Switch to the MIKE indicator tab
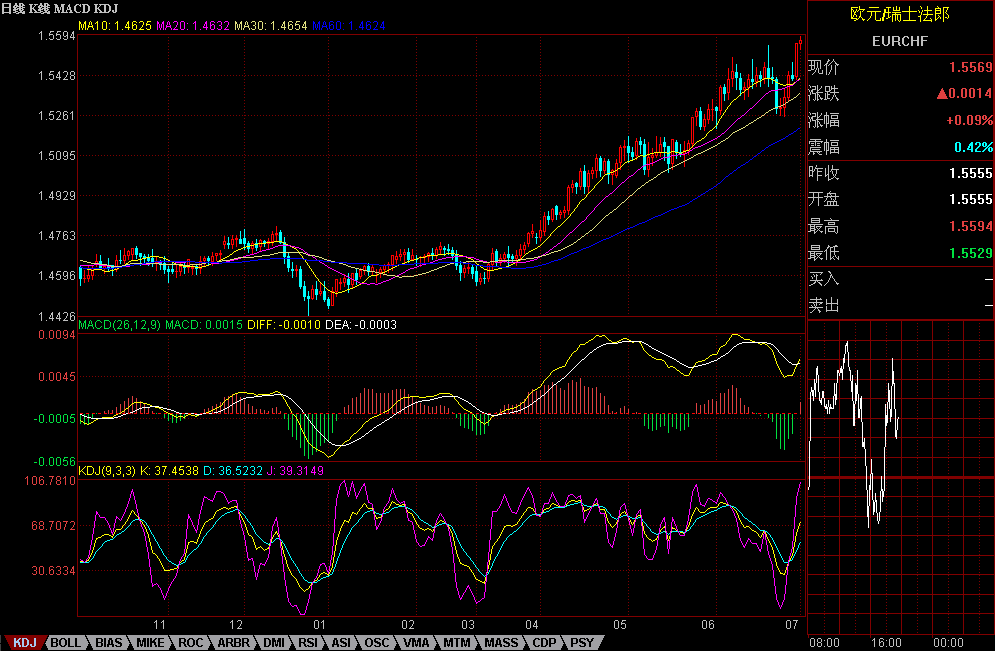This screenshot has width=995, height=651. coord(151,643)
